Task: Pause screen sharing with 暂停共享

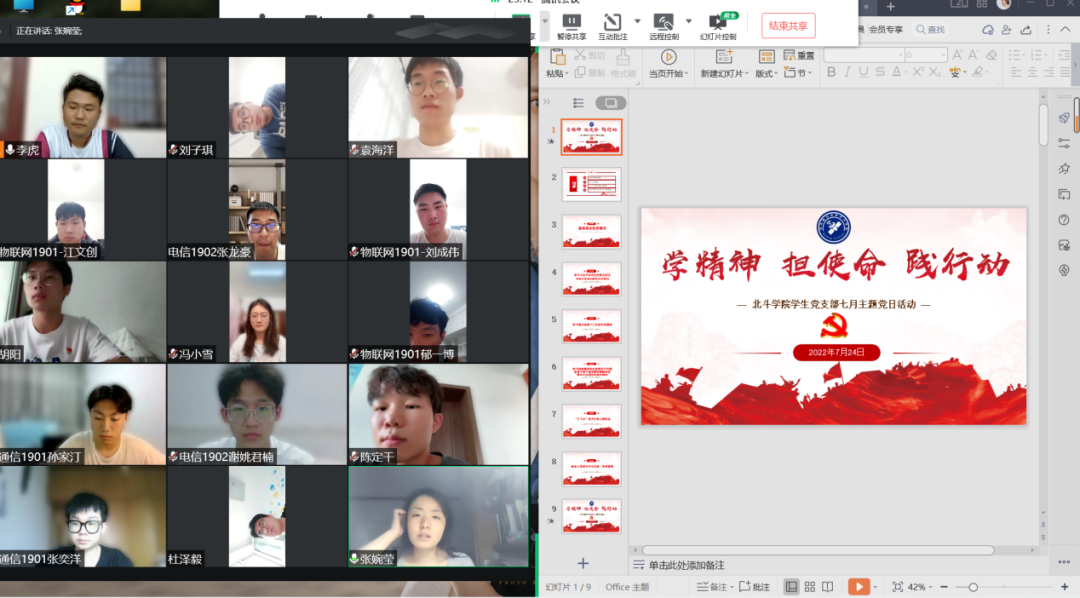Action: pyautogui.click(x=571, y=26)
